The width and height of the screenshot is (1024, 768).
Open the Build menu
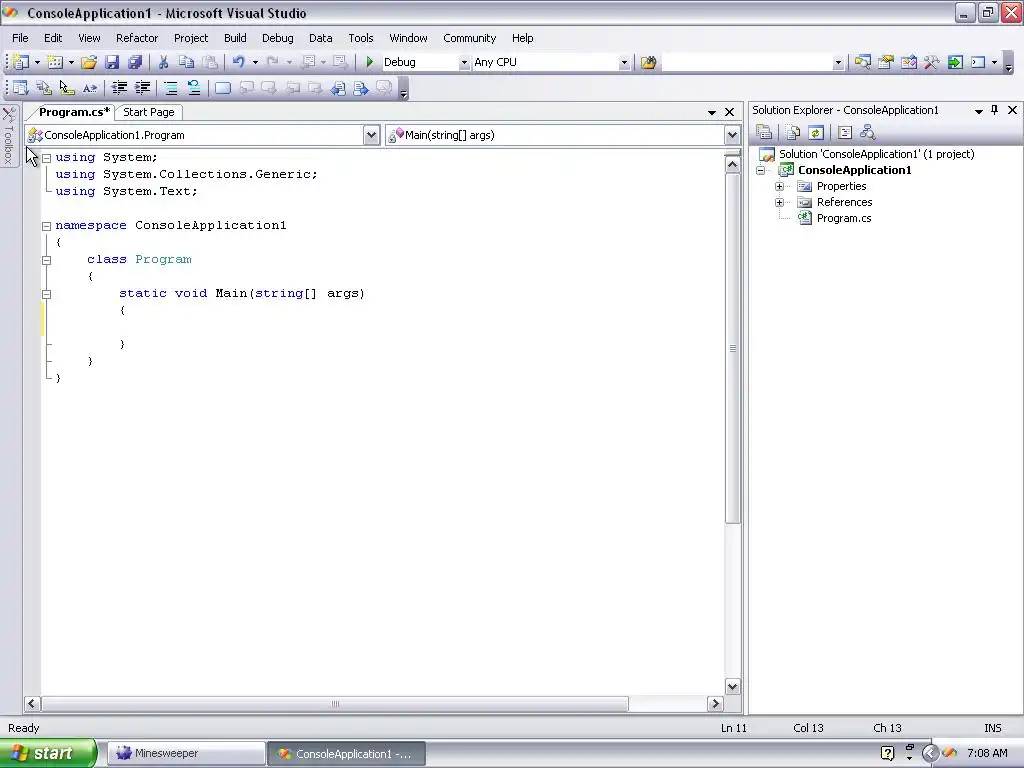pyautogui.click(x=235, y=38)
